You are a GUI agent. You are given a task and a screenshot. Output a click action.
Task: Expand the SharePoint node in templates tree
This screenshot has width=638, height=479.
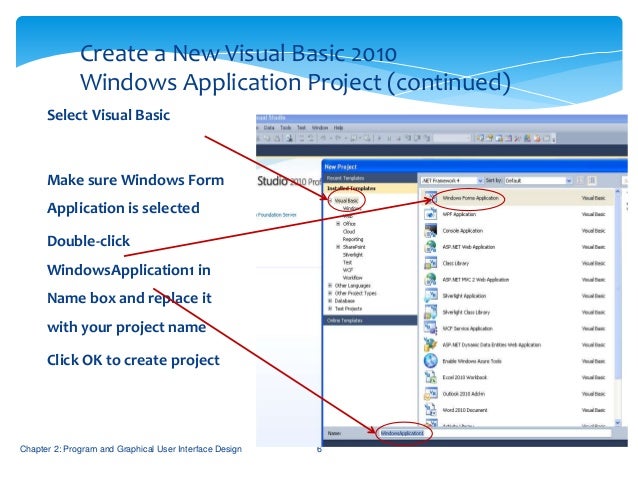338,247
